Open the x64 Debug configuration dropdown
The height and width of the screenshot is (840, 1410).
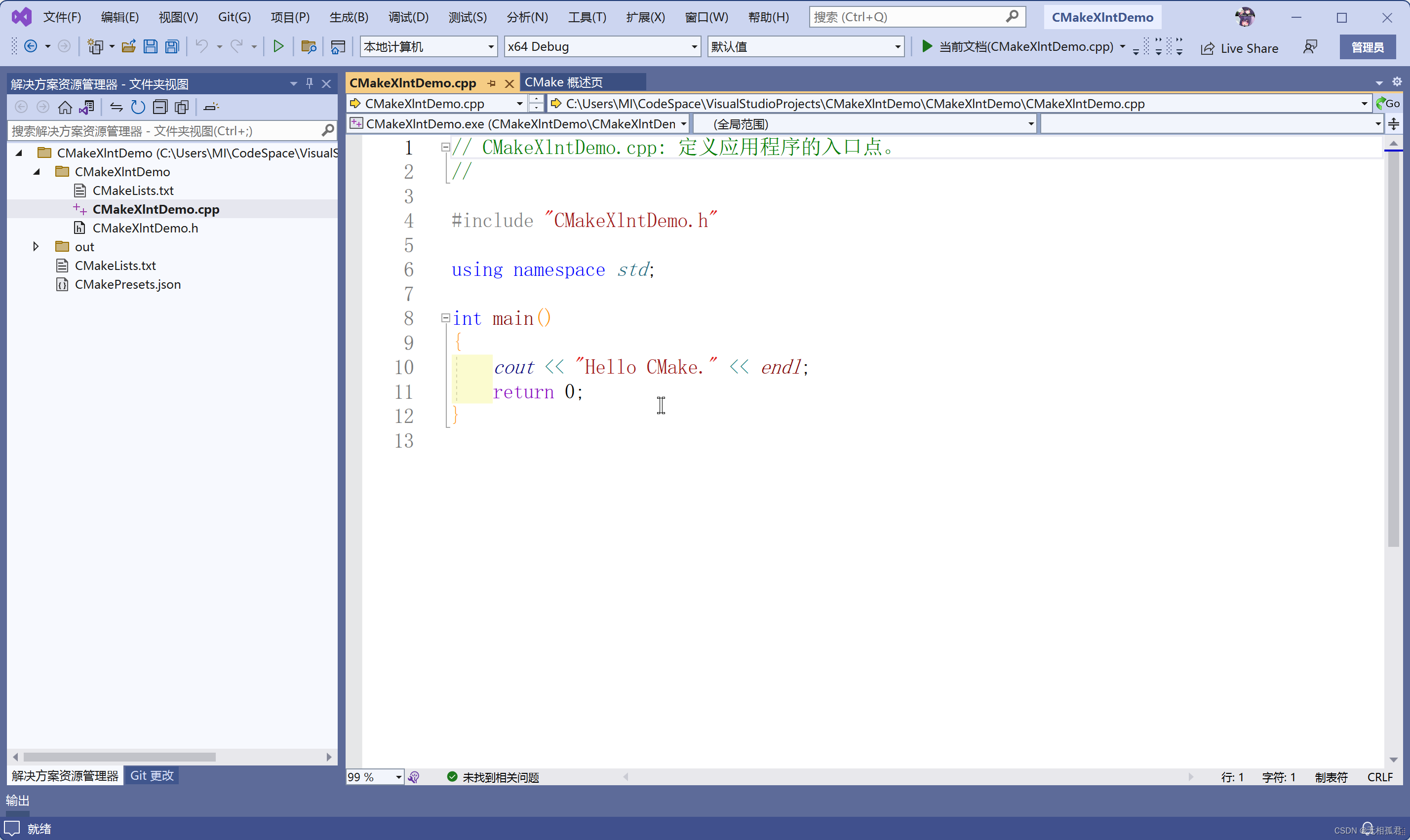click(694, 47)
